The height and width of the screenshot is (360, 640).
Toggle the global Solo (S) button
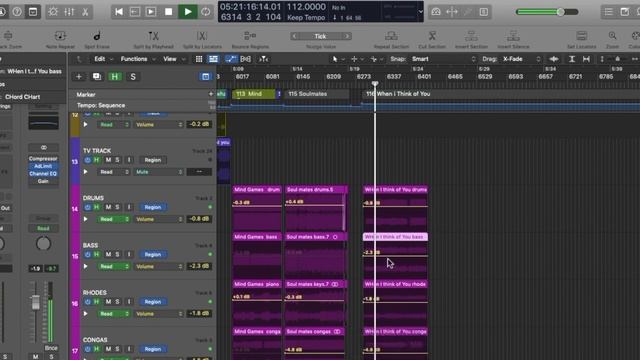(x=133, y=77)
